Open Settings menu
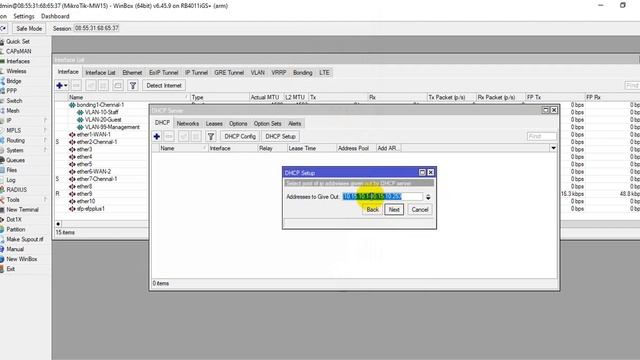This screenshot has width=640, height=360. [x=24, y=16]
